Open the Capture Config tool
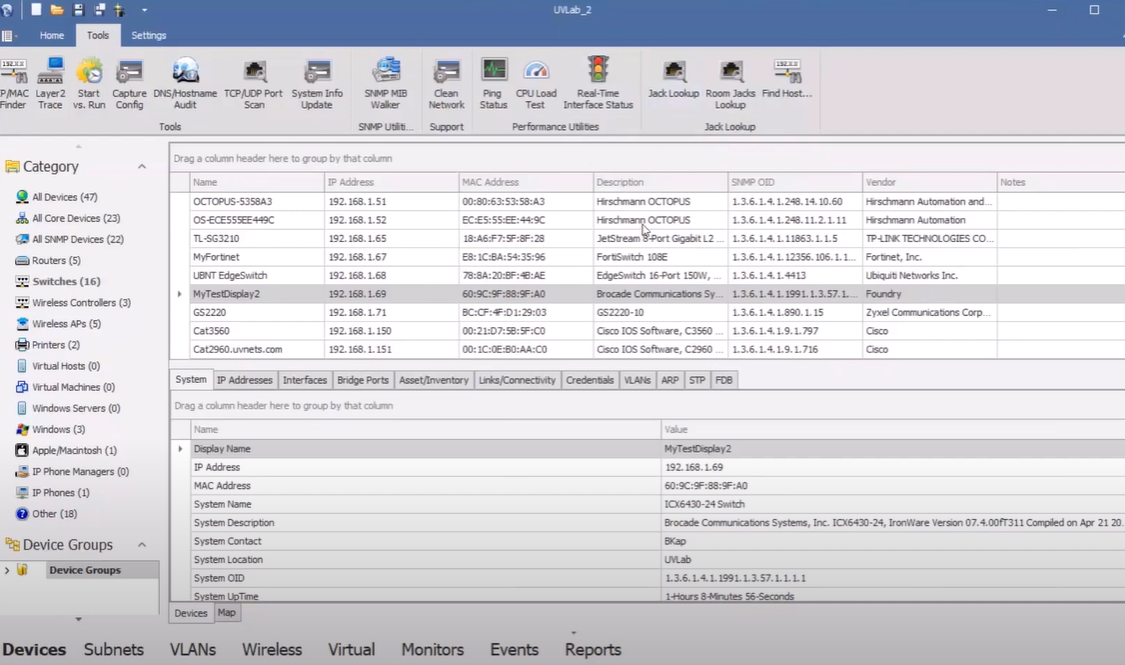Image resolution: width=1125 pixels, height=665 pixels. tap(129, 84)
